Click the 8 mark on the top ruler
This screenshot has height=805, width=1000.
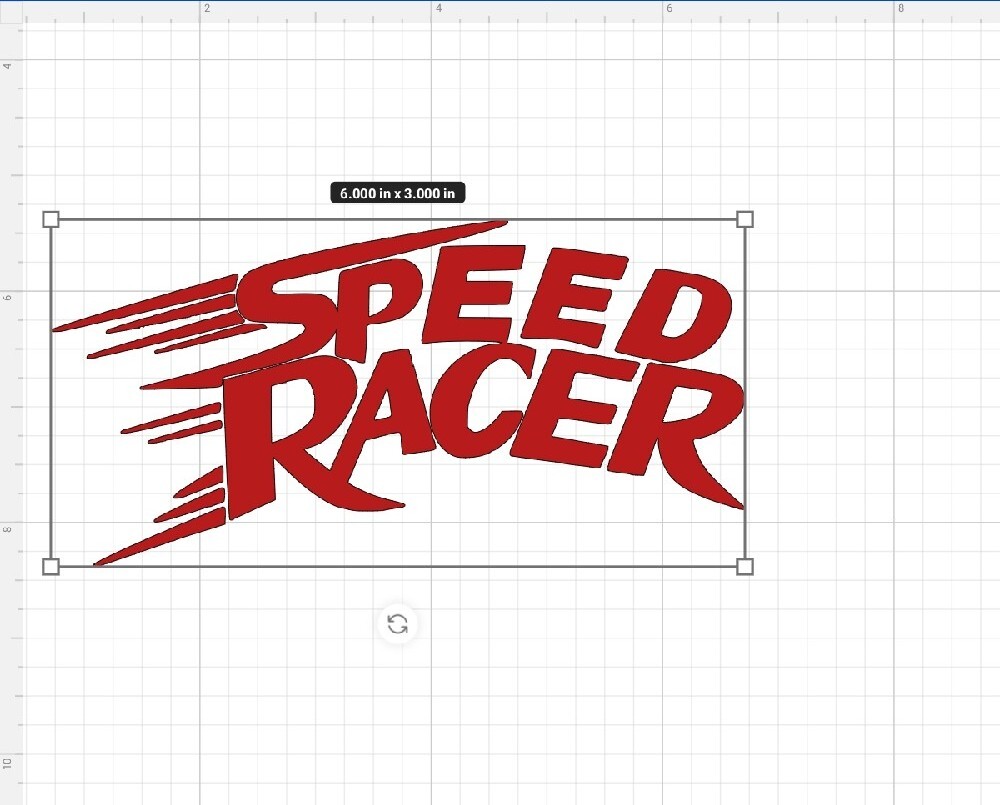(900, 8)
